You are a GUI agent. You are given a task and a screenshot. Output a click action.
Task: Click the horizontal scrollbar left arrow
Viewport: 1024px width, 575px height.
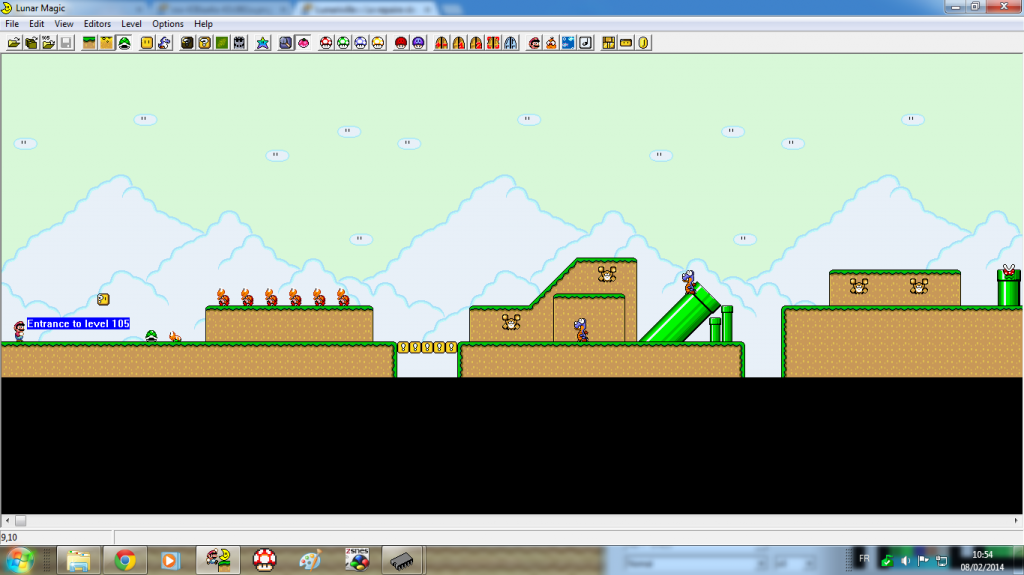coord(7,521)
